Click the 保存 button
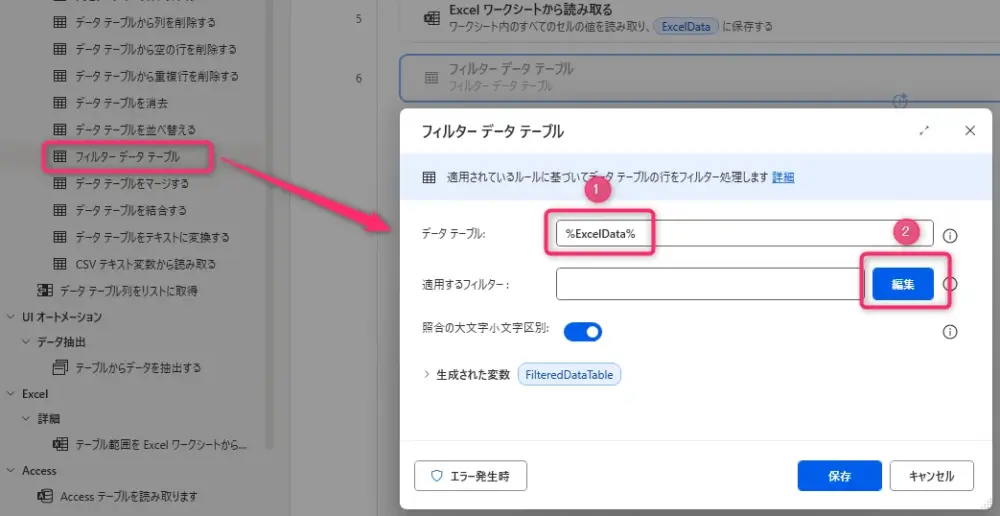Screen dimensions: 1000x516 tap(839, 476)
